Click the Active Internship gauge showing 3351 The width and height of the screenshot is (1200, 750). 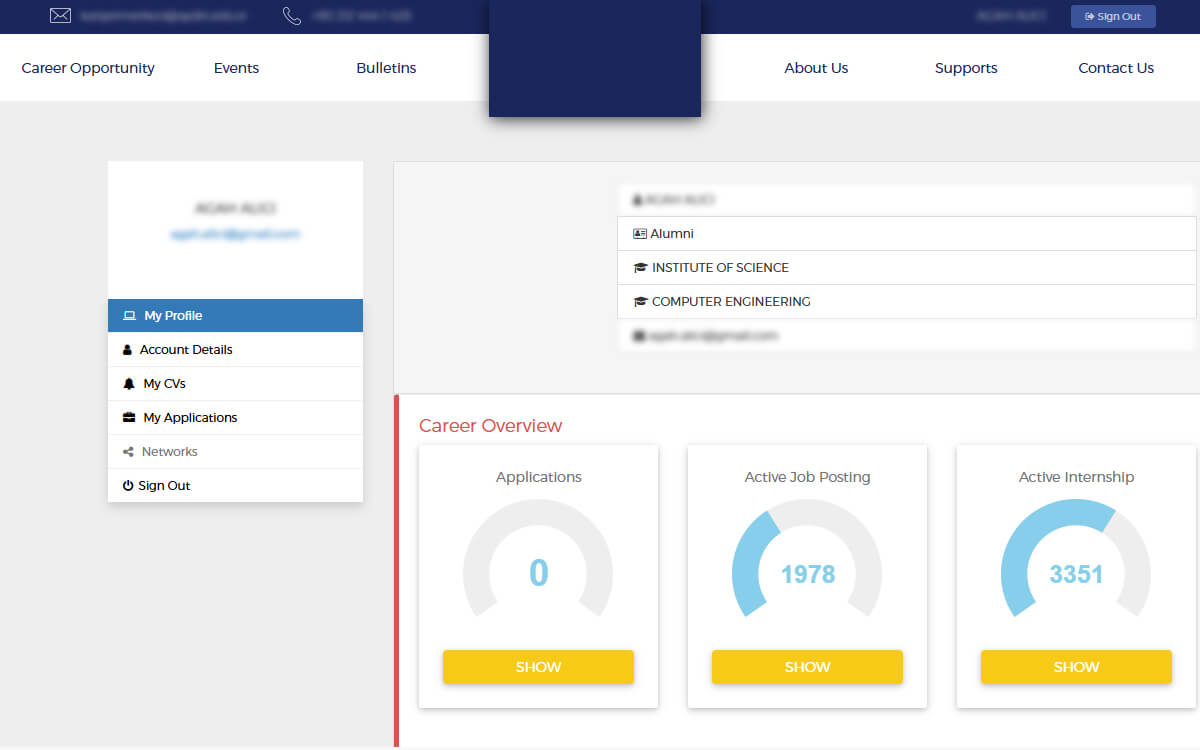(1076, 560)
